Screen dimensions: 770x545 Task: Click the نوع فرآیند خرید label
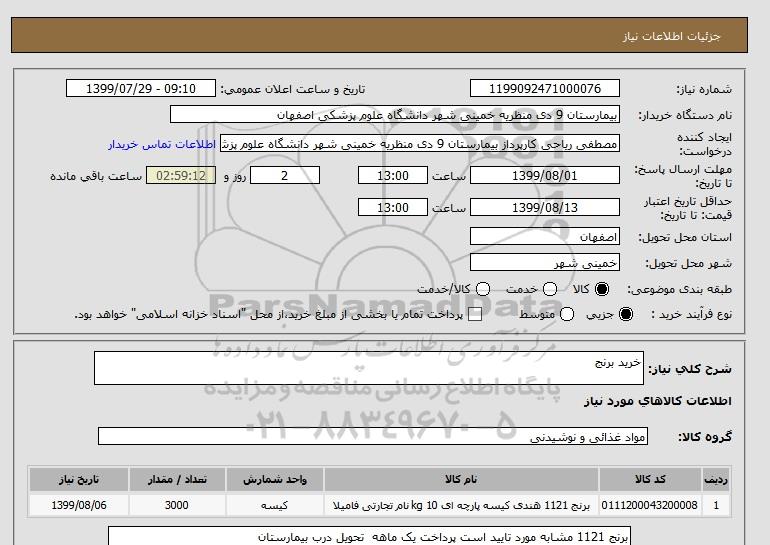tap(691, 314)
